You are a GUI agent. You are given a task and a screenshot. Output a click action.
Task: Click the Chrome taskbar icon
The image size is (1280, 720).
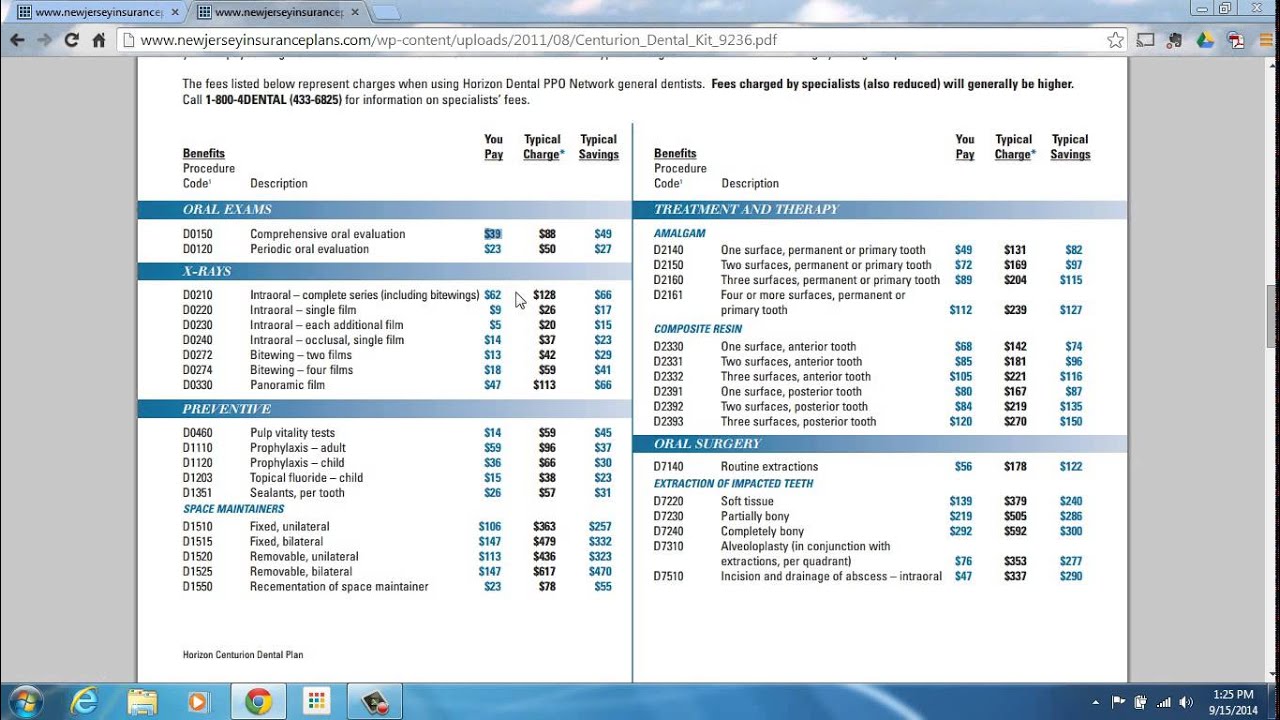[x=258, y=701]
